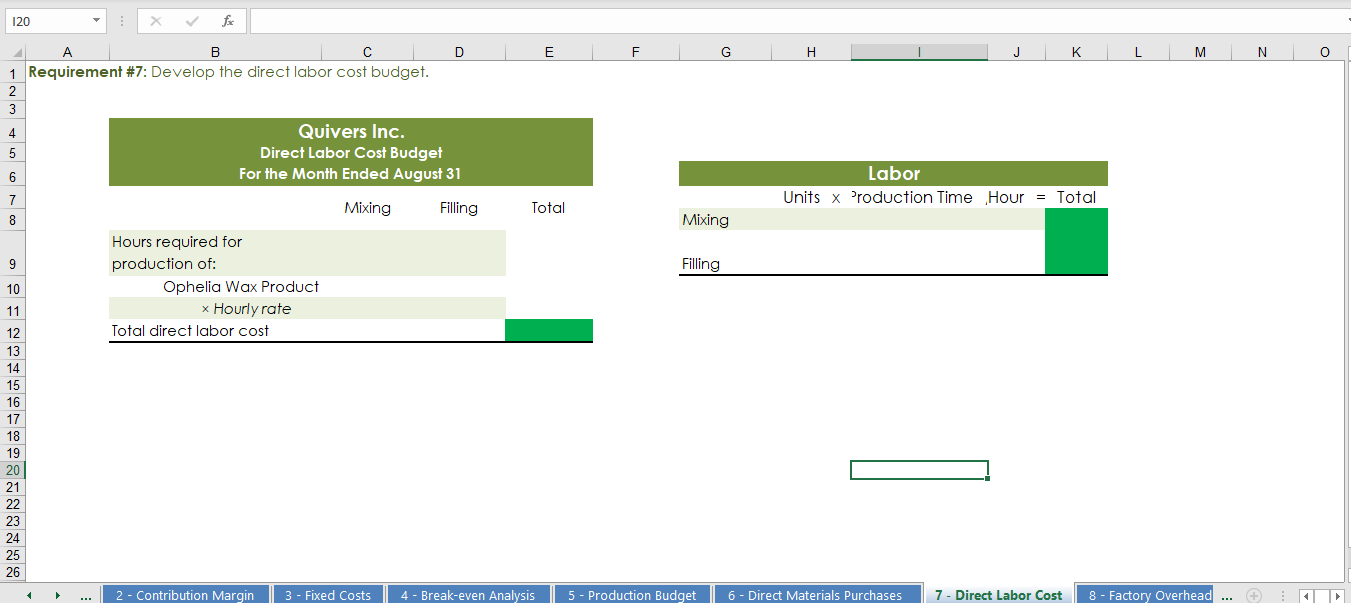The width and height of the screenshot is (1351, 603).
Task: Click the Units heading in Labor table
Action: pos(801,197)
